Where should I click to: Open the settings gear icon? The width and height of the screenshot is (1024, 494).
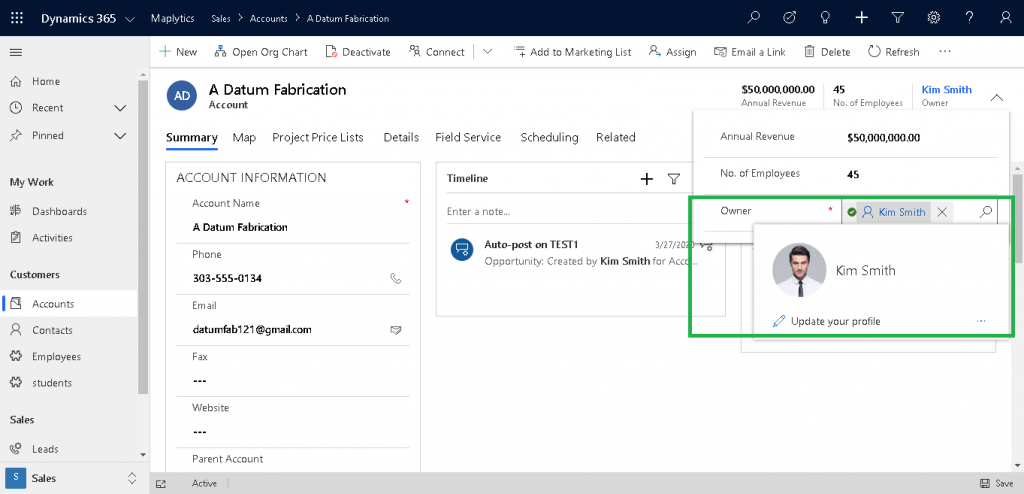point(934,18)
